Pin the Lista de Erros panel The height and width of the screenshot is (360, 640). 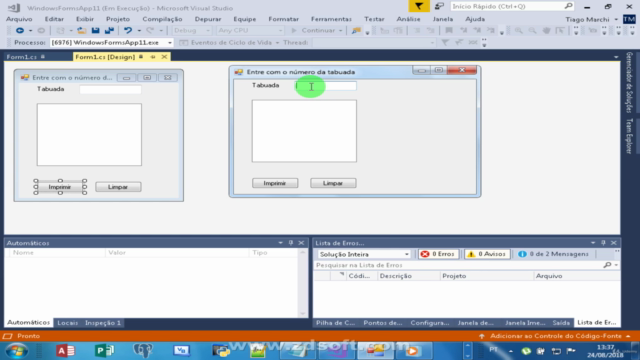[603, 243]
